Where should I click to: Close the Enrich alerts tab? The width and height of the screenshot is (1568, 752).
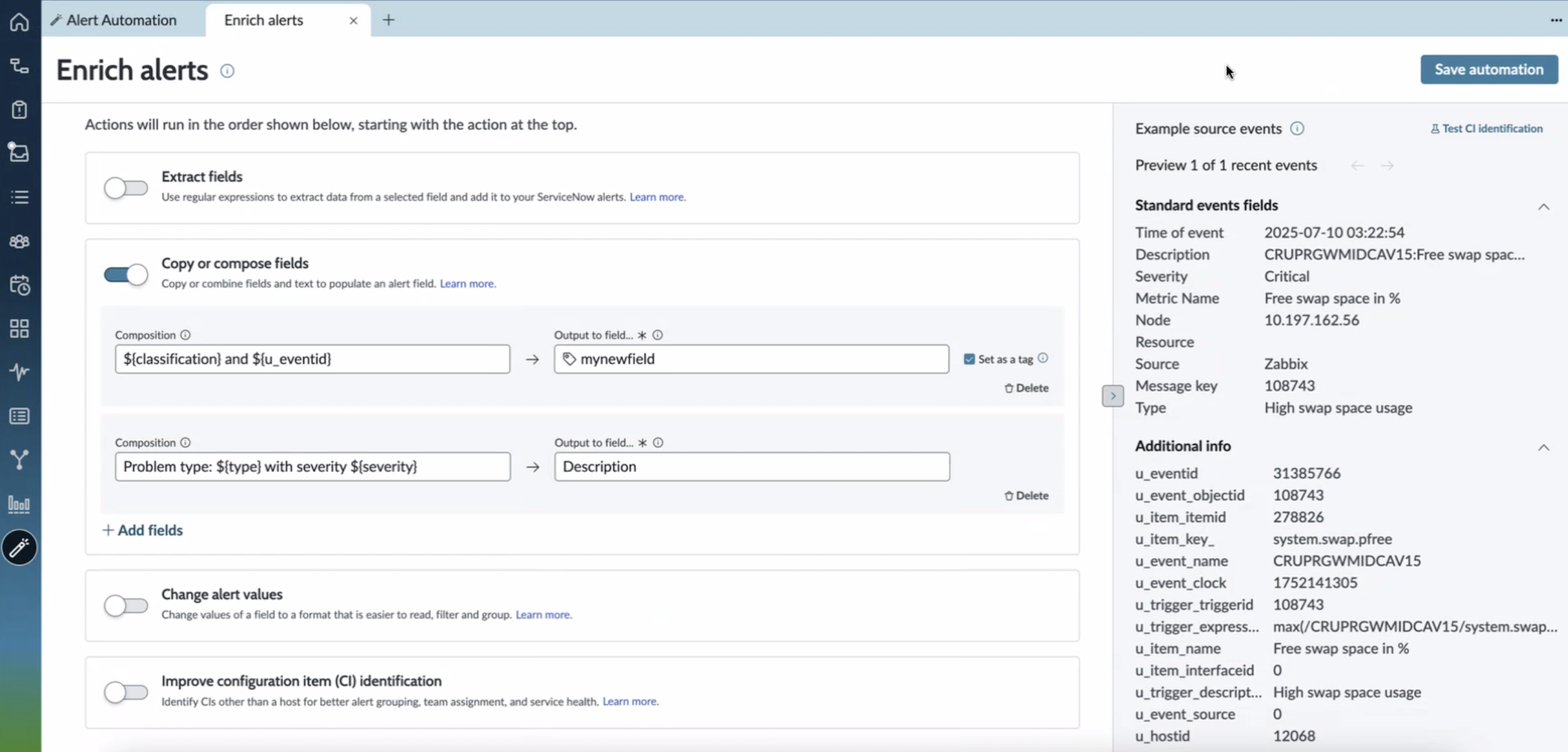[353, 21]
